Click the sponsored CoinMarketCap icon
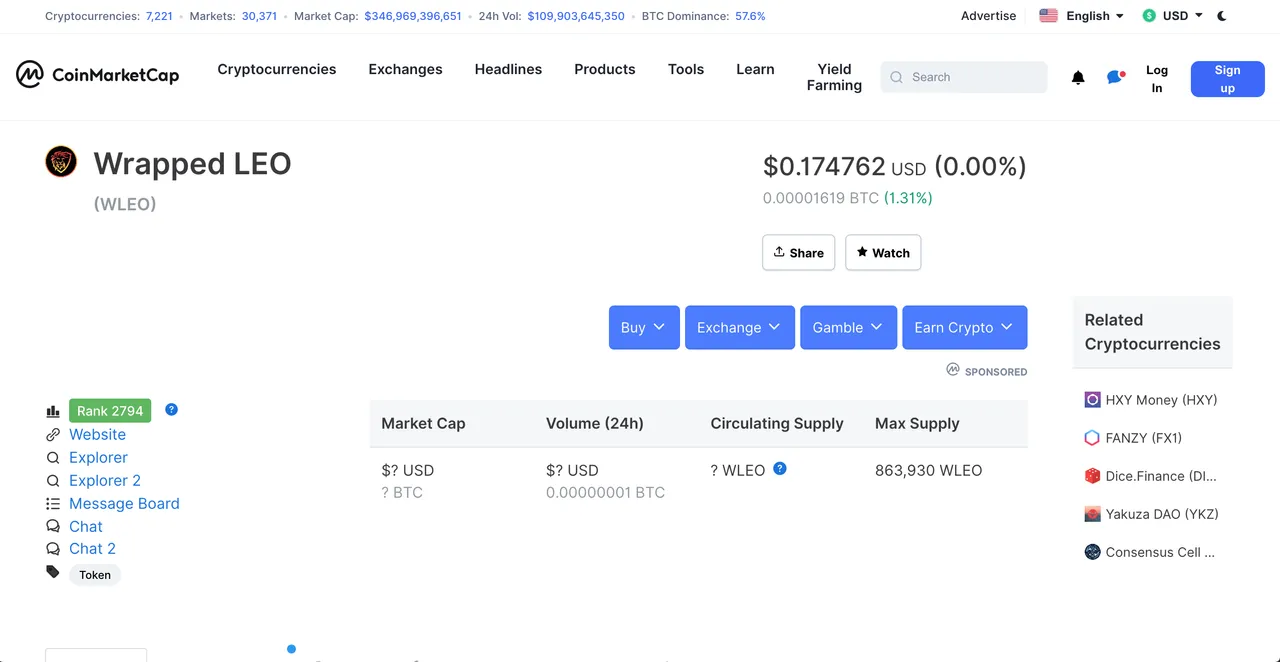Screen dimensions: 1280x662 point(953,370)
